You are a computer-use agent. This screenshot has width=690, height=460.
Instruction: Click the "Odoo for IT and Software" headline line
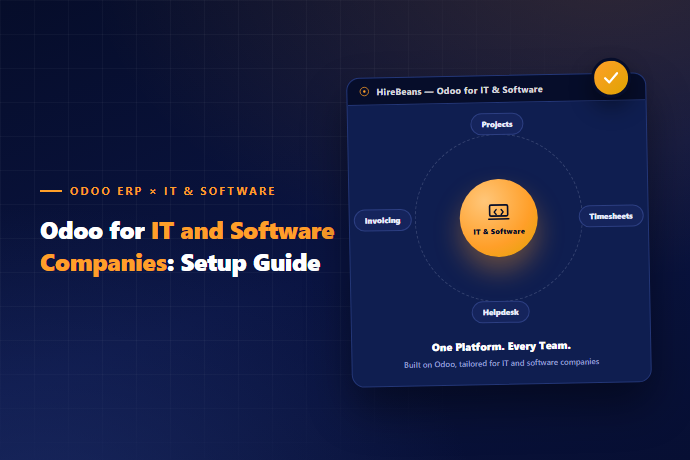(187, 231)
